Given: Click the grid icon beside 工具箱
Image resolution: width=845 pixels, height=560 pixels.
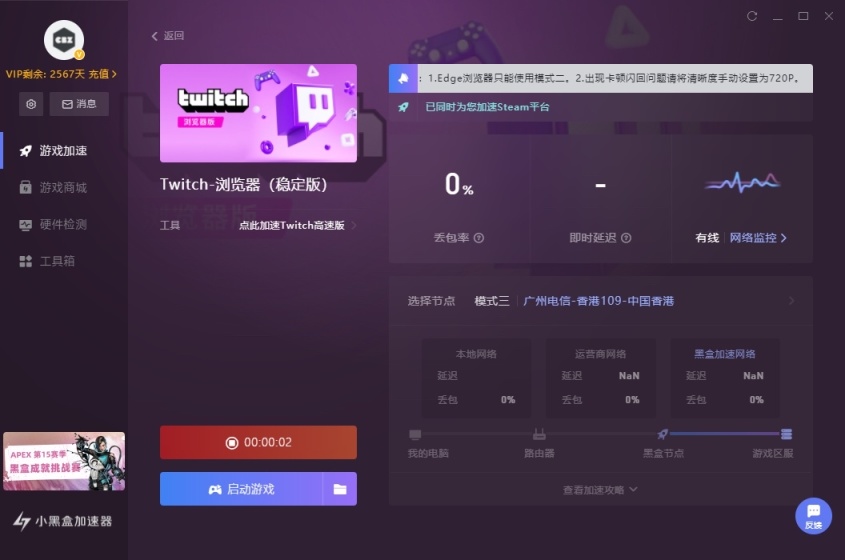Looking at the screenshot, I should tap(25, 261).
